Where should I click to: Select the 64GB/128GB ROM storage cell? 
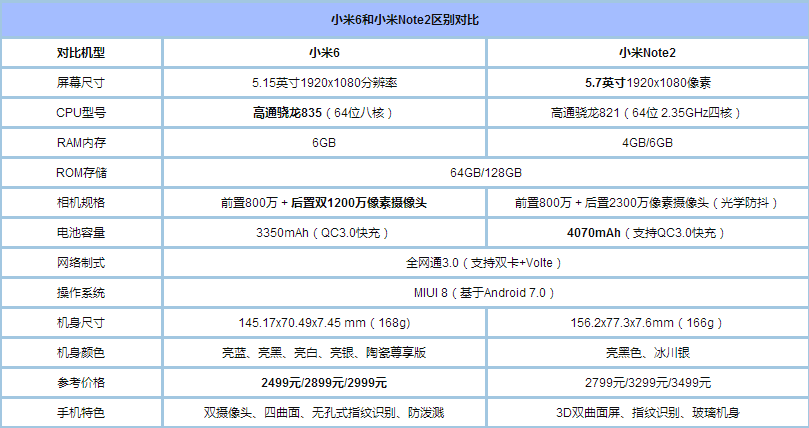point(486,172)
